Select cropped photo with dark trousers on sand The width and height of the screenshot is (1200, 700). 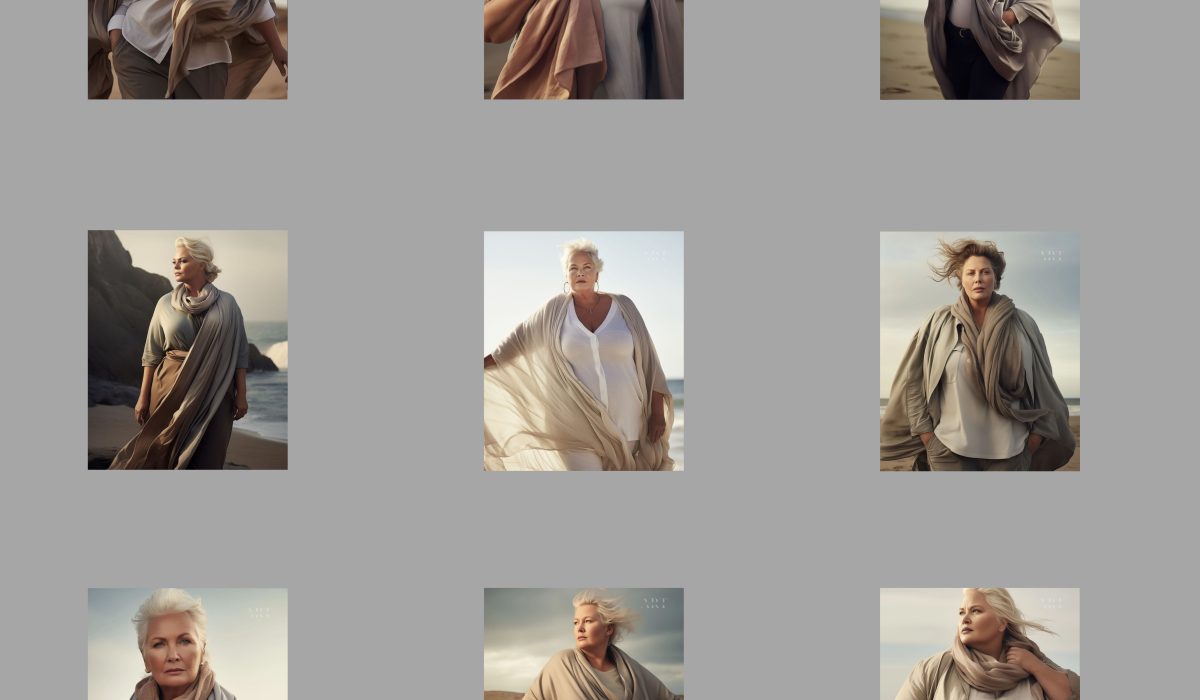tap(979, 50)
